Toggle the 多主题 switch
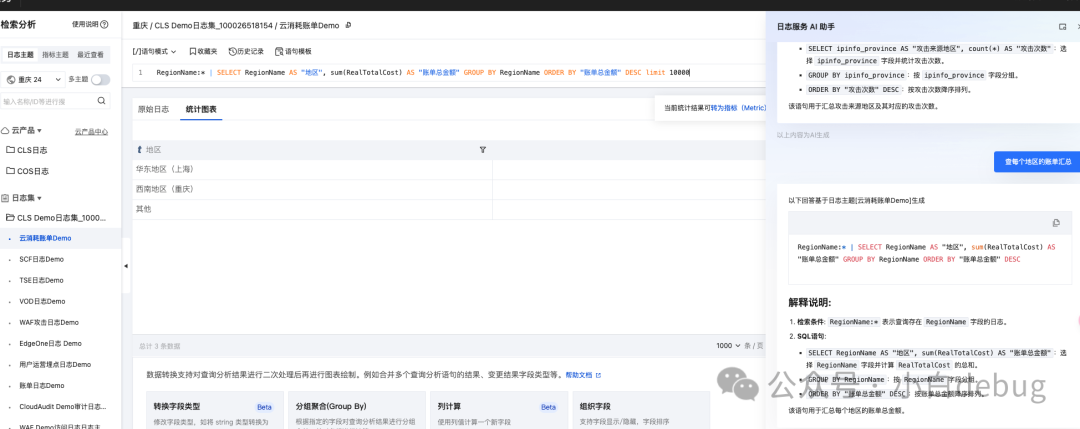This screenshot has width=1080, height=429. [101, 79]
